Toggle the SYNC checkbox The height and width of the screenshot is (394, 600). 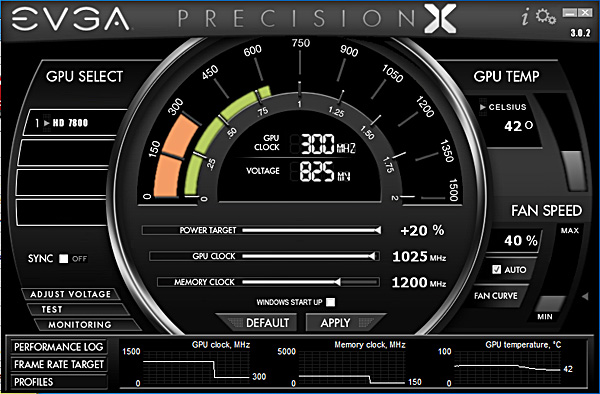pos(64,259)
